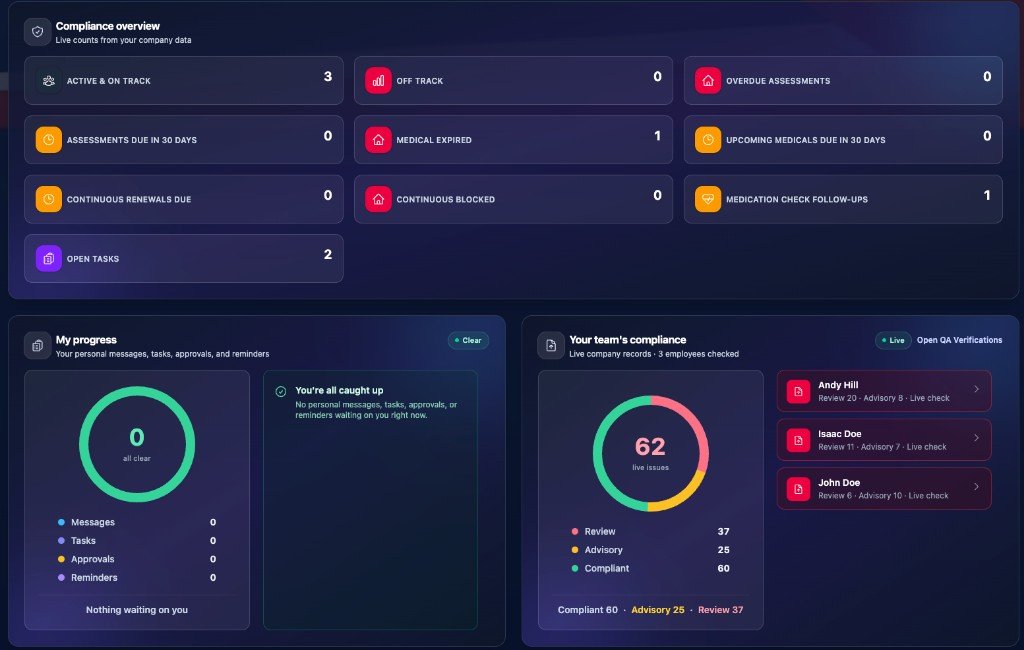Click the Reminders row label
This screenshot has height=650, width=1024.
click(94, 577)
